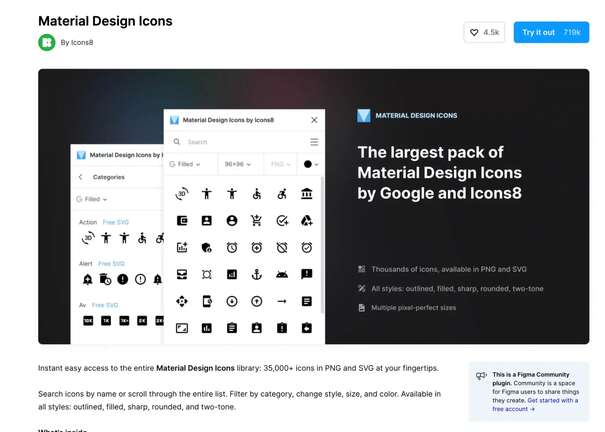The width and height of the screenshot is (605, 432).
Task: Go back from Categories using chevron
Action: (x=80, y=177)
